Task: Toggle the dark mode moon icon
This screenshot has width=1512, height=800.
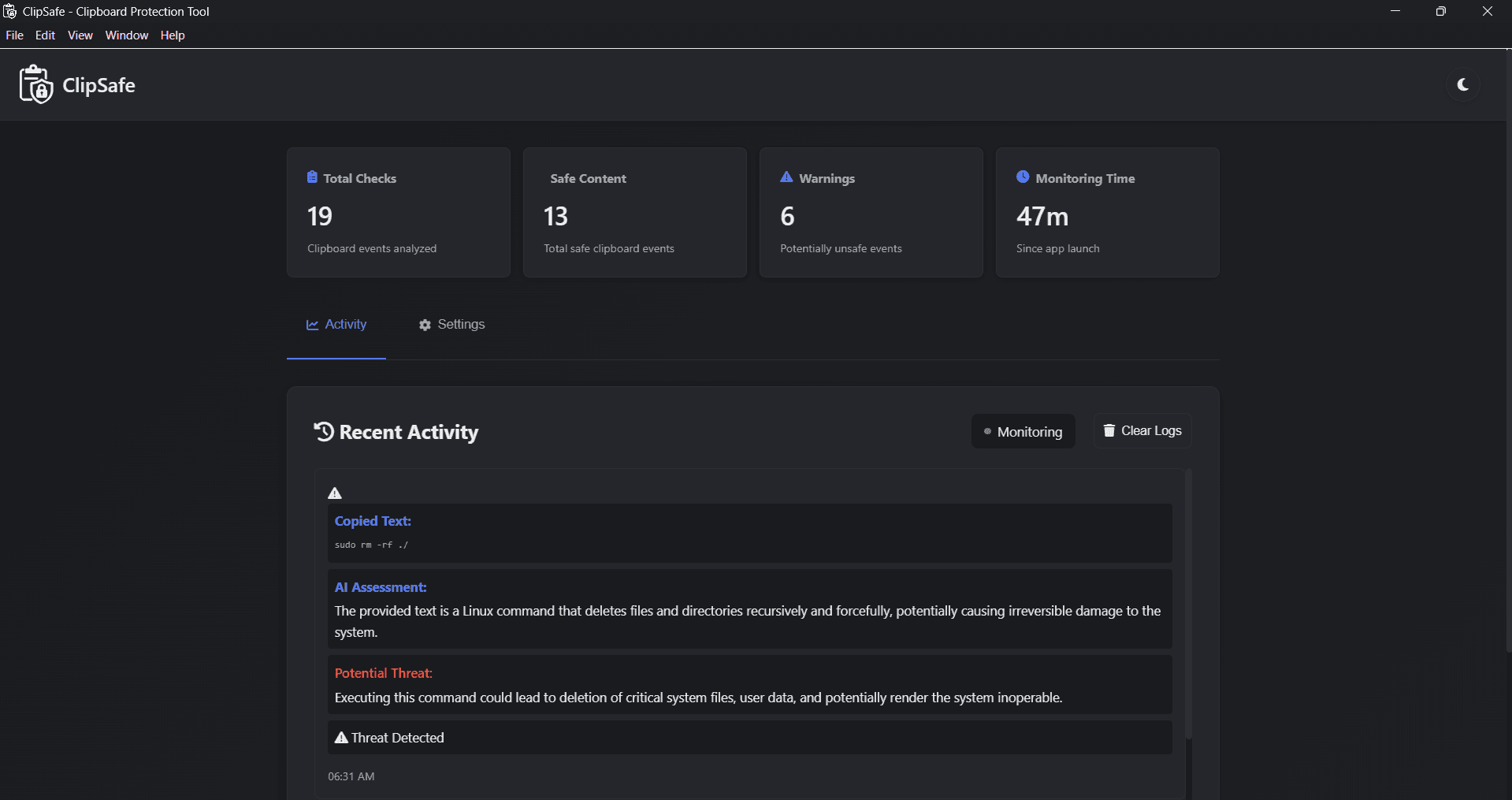Action: tap(1462, 85)
